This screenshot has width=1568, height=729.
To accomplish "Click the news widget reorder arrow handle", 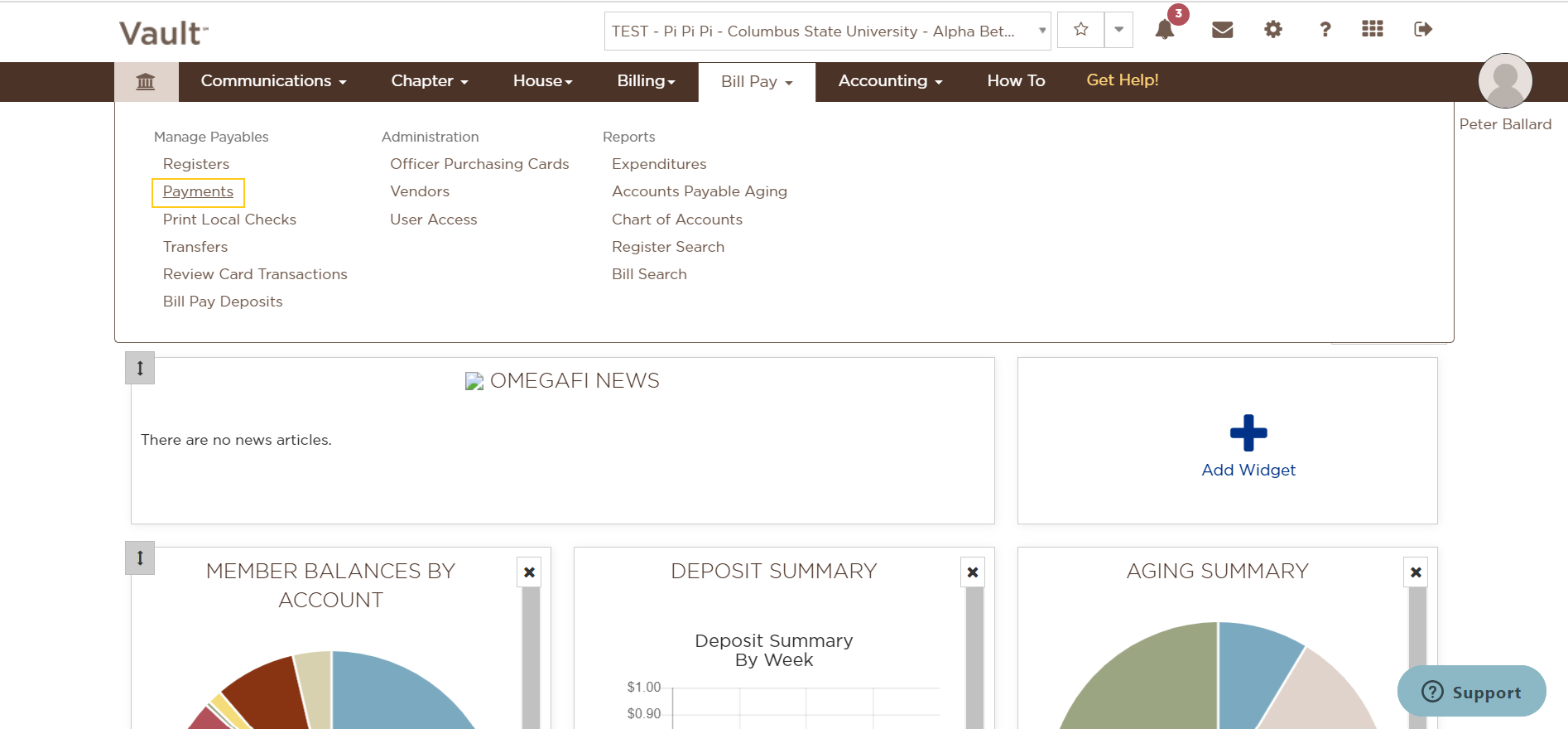I will coord(140,368).
